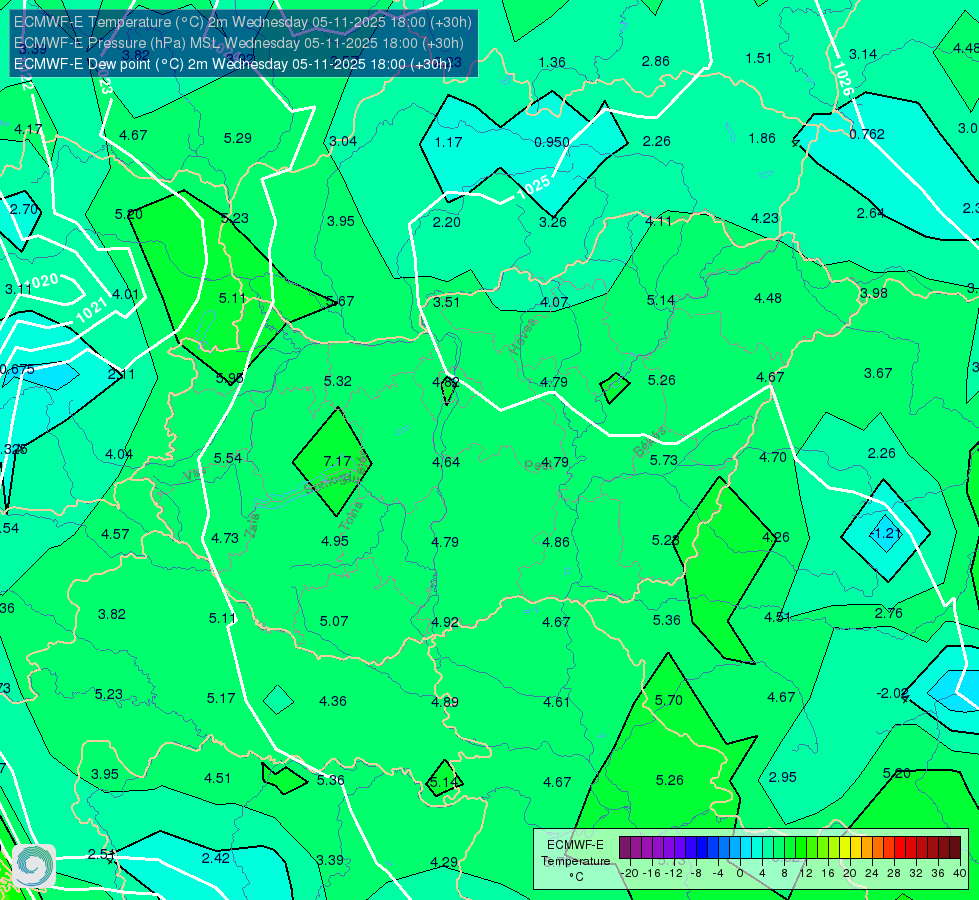This screenshot has width=979, height=900.
Task: Click the -1.21 value in the cyan diamond
Action: pos(886,533)
